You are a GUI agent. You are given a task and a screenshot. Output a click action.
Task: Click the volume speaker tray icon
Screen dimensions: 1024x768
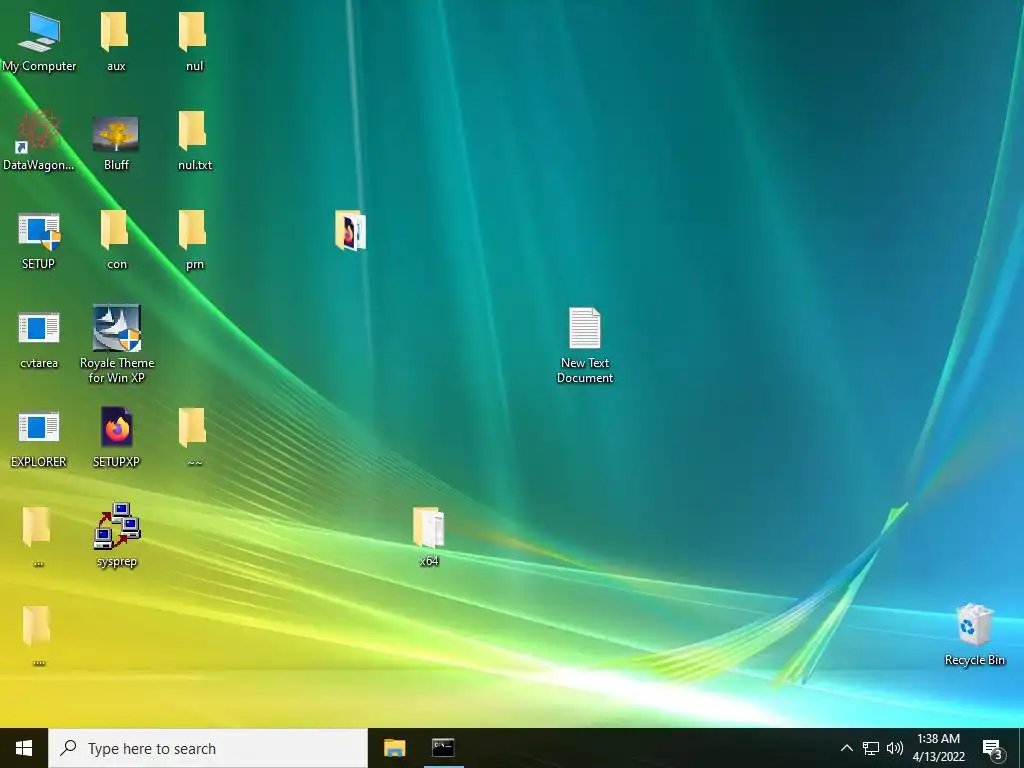(x=894, y=748)
